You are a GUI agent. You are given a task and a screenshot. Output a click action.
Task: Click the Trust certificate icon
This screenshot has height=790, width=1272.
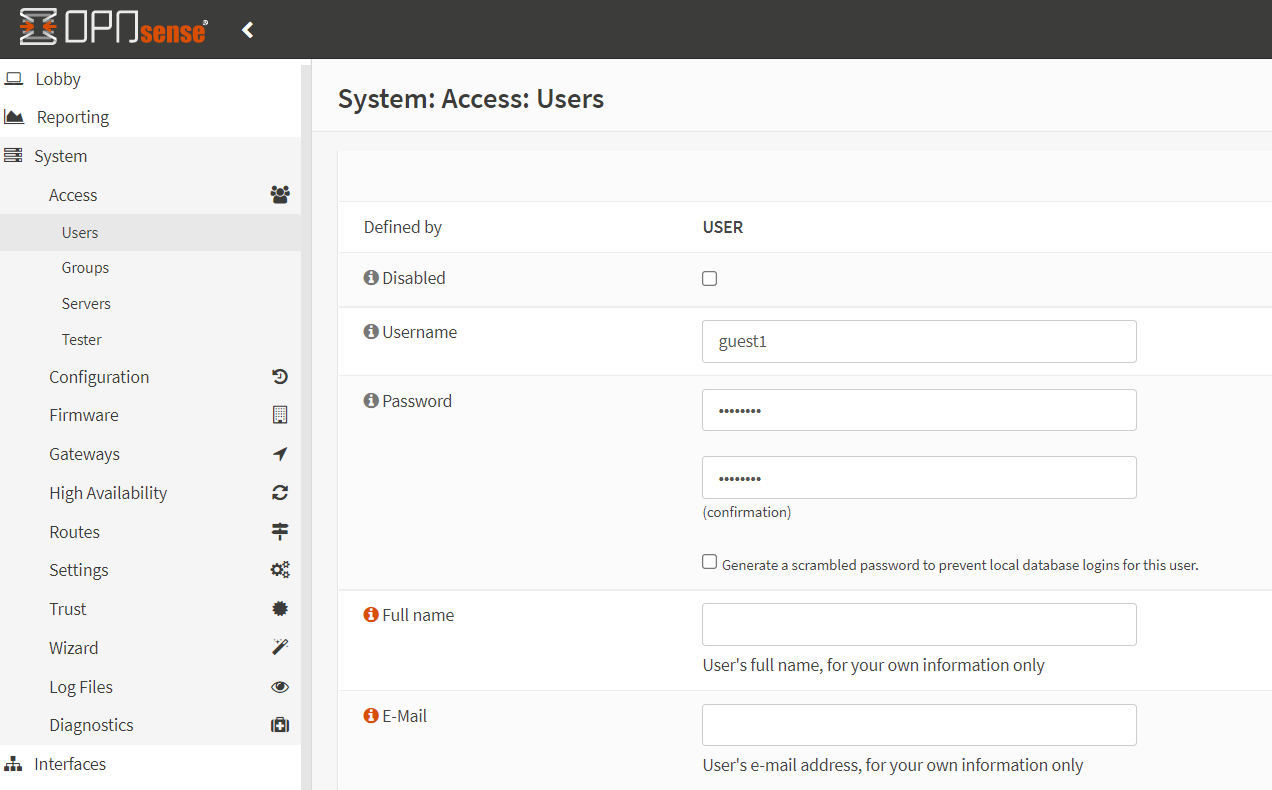[280, 608]
